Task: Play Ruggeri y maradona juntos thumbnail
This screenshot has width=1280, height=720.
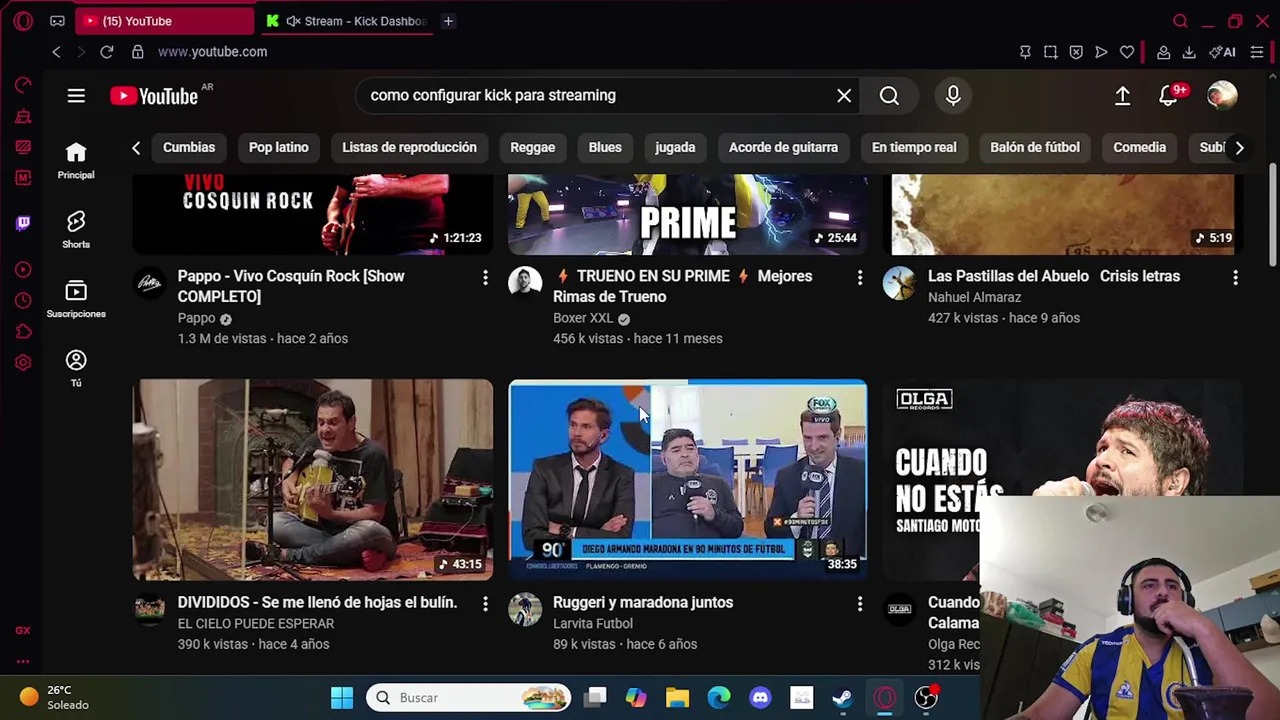Action: (688, 480)
